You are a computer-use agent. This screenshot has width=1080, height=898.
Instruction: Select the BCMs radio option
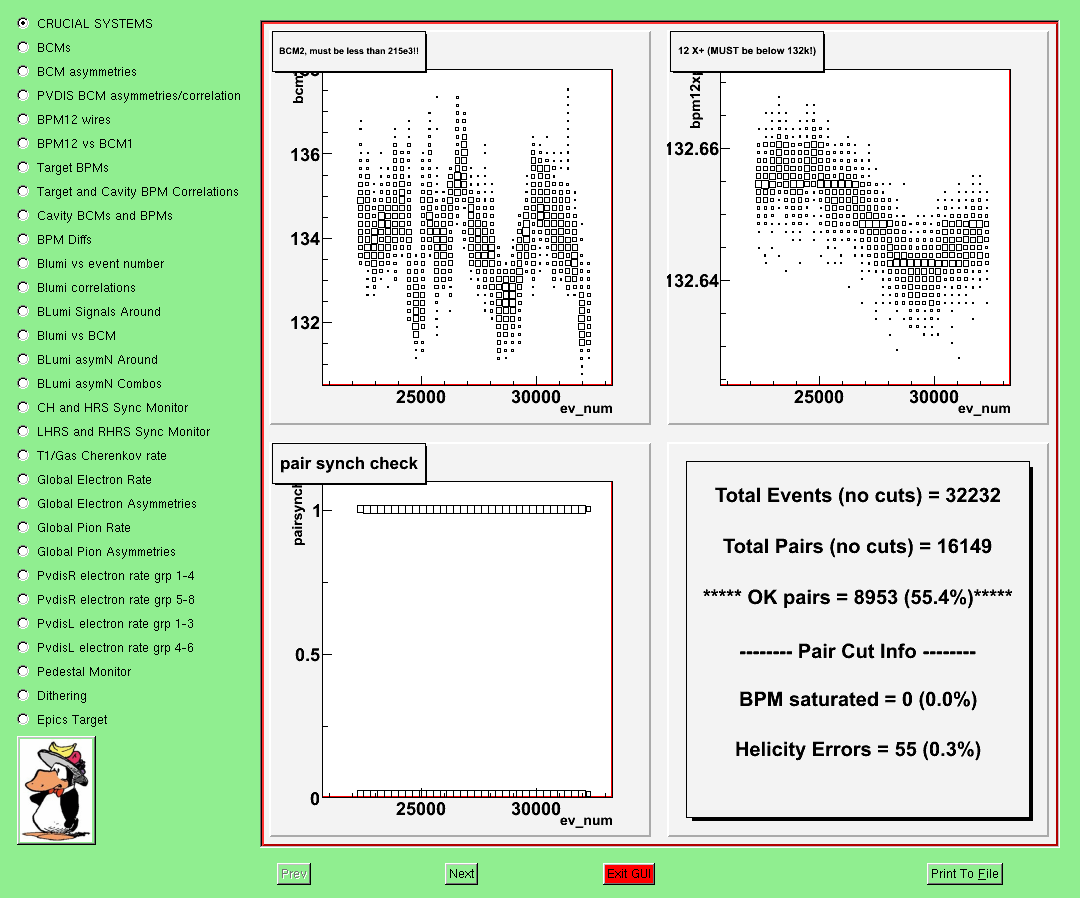(23, 48)
